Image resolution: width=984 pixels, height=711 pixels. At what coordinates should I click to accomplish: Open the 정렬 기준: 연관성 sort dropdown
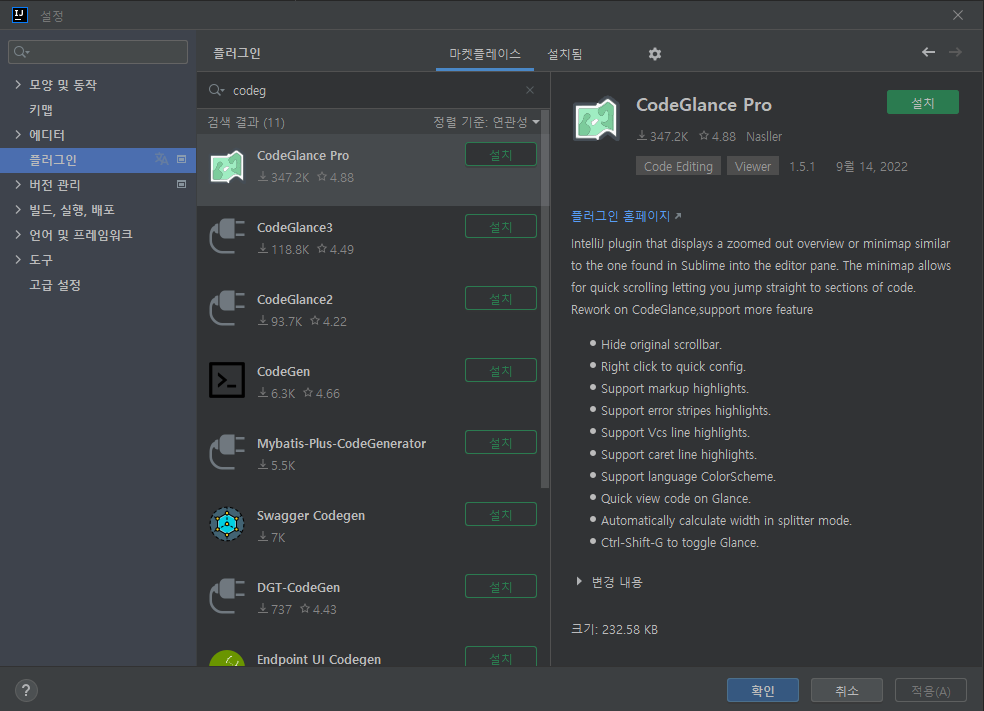(x=486, y=122)
